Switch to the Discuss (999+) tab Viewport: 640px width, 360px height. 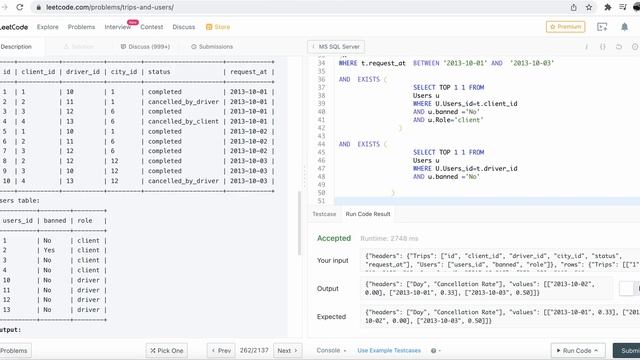(x=145, y=47)
